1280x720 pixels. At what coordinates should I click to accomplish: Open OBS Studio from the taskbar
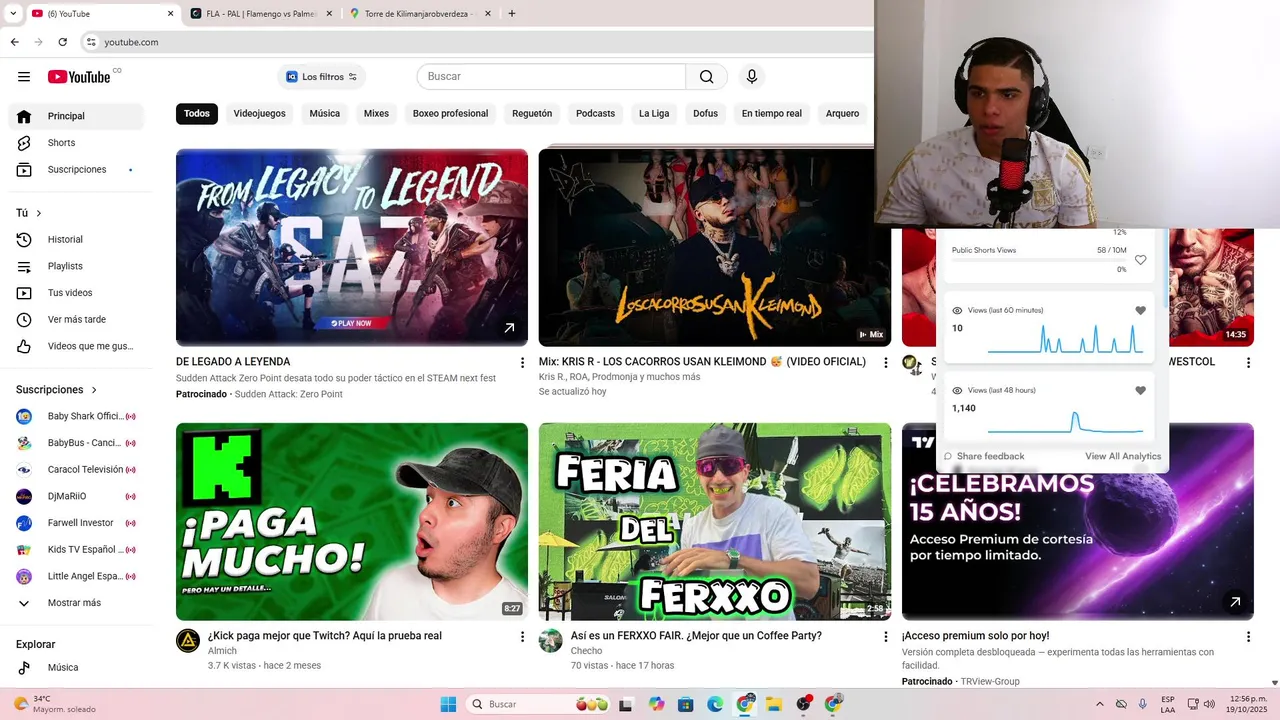pos(804,704)
